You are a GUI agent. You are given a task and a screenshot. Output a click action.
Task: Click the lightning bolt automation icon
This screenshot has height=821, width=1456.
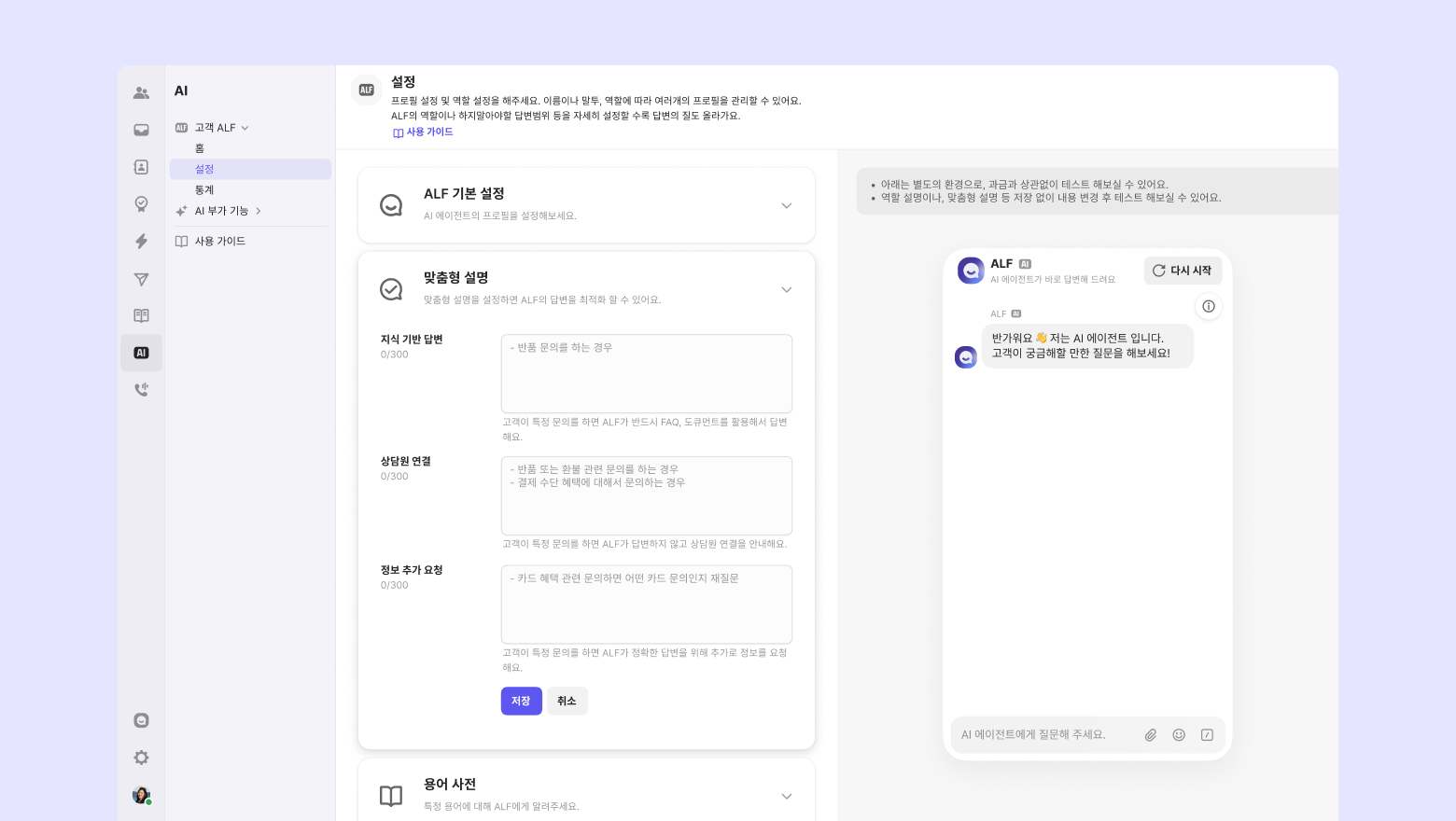coord(141,242)
